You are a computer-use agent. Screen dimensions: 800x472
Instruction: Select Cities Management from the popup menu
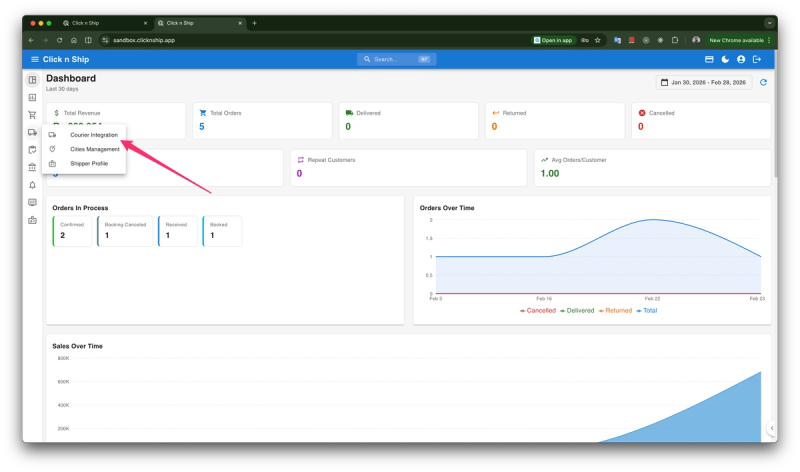pyautogui.click(x=84, y=149)
